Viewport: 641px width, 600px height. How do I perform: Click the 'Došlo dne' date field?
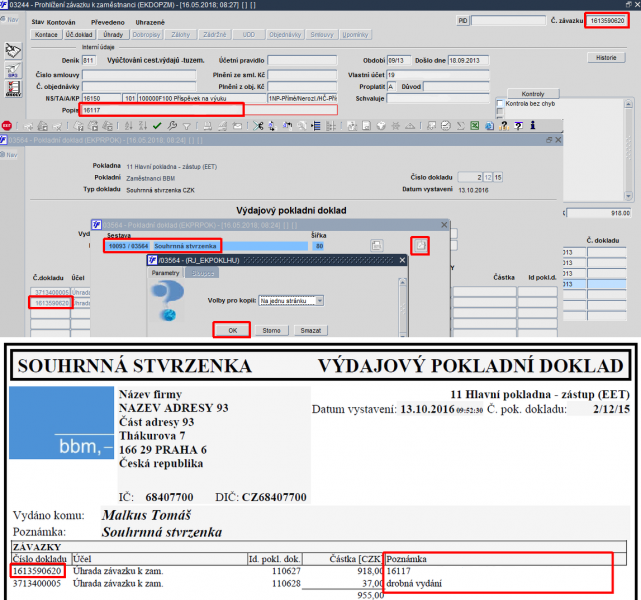point(468,60)
